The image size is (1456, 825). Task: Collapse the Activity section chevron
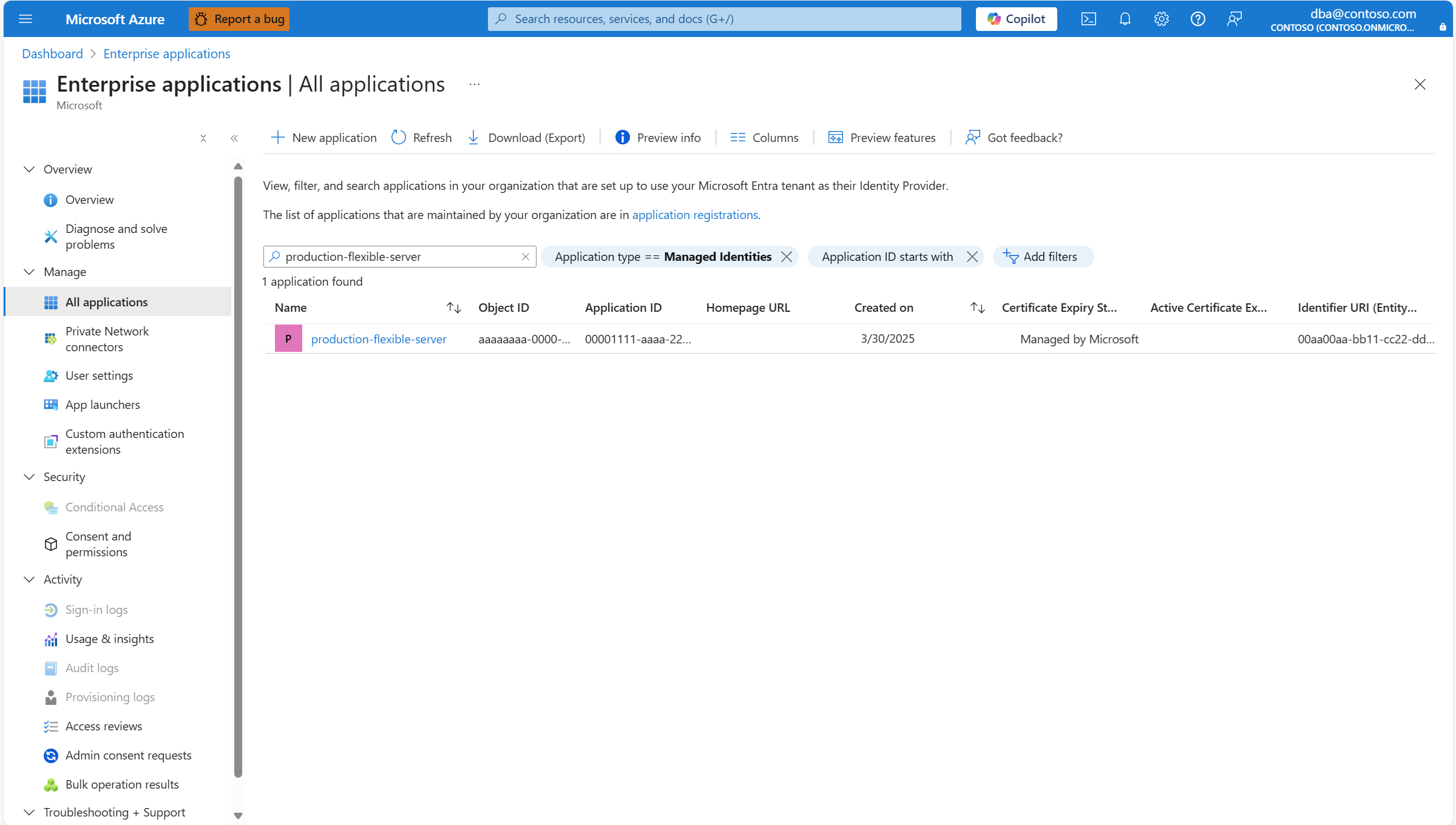click(x=29, y=579)
